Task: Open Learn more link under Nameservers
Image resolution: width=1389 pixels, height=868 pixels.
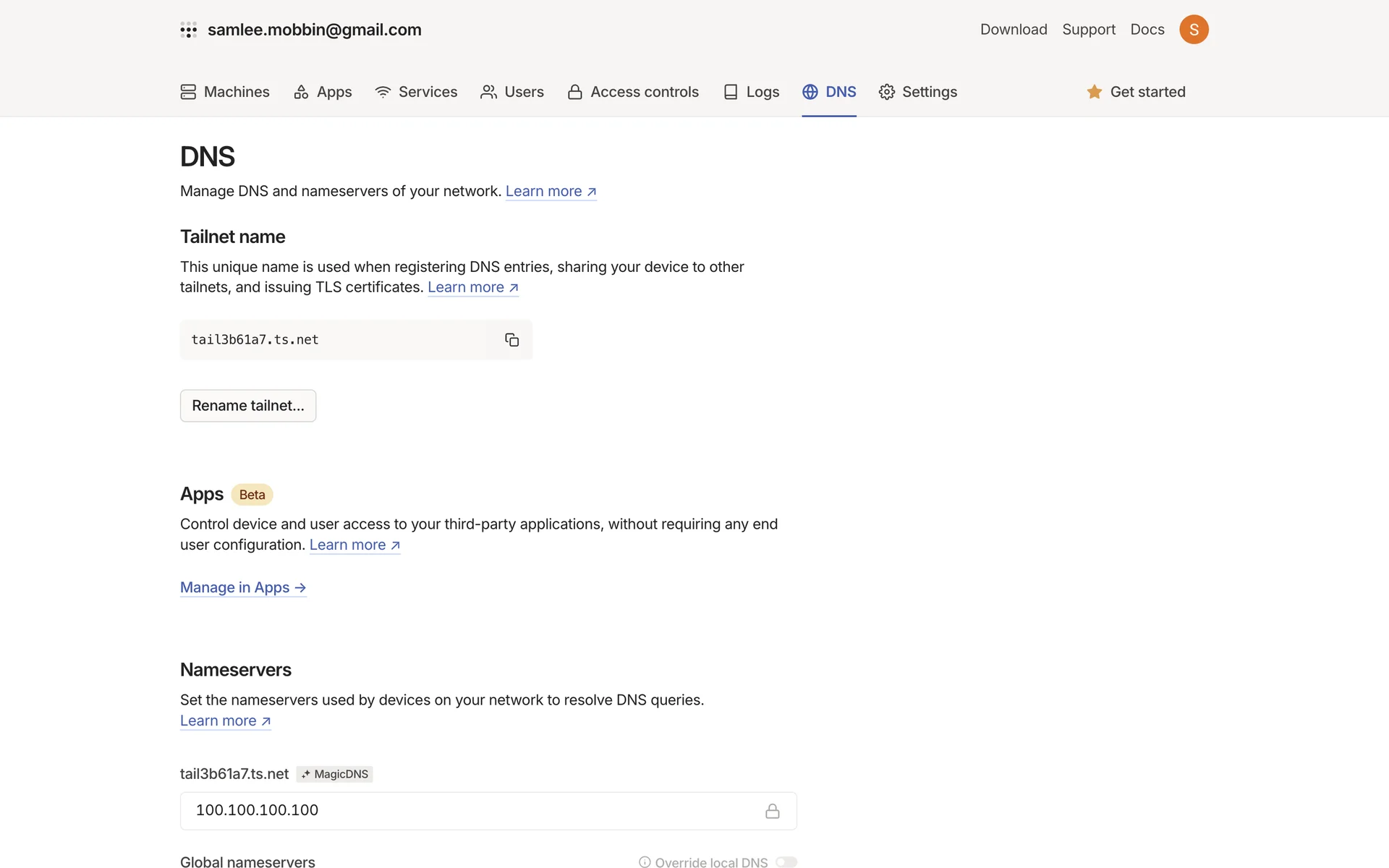Action: pyautogui.click(x=225, y=720)
